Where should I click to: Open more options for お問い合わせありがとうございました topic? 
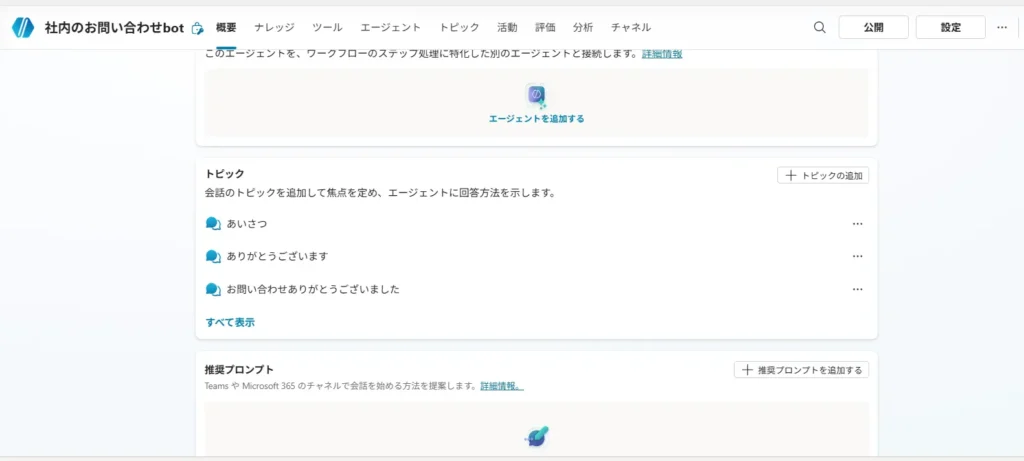(x=857, y=289)
